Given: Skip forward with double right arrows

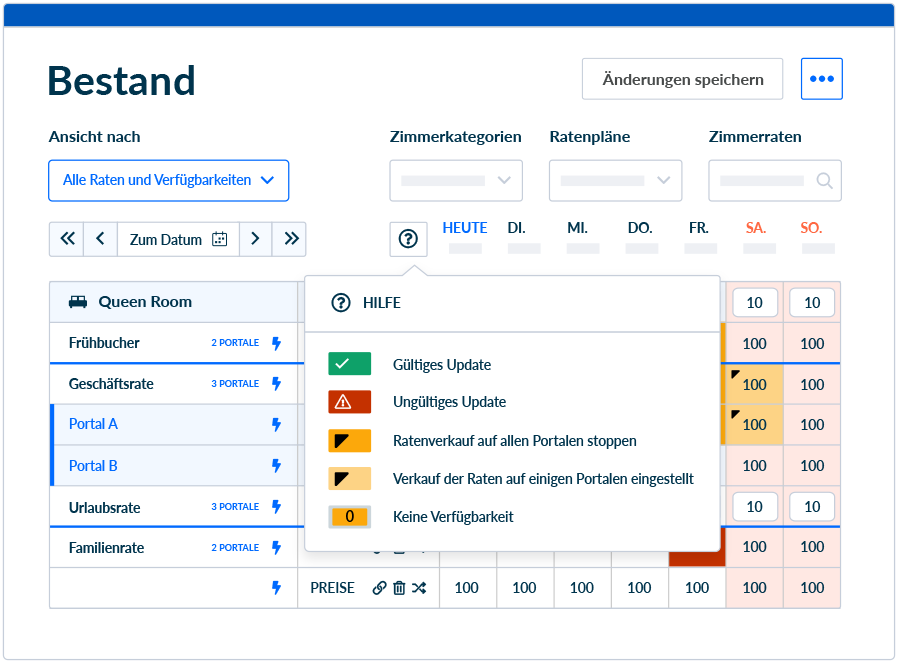Looking at the screenshot, I should pos(291,239).
